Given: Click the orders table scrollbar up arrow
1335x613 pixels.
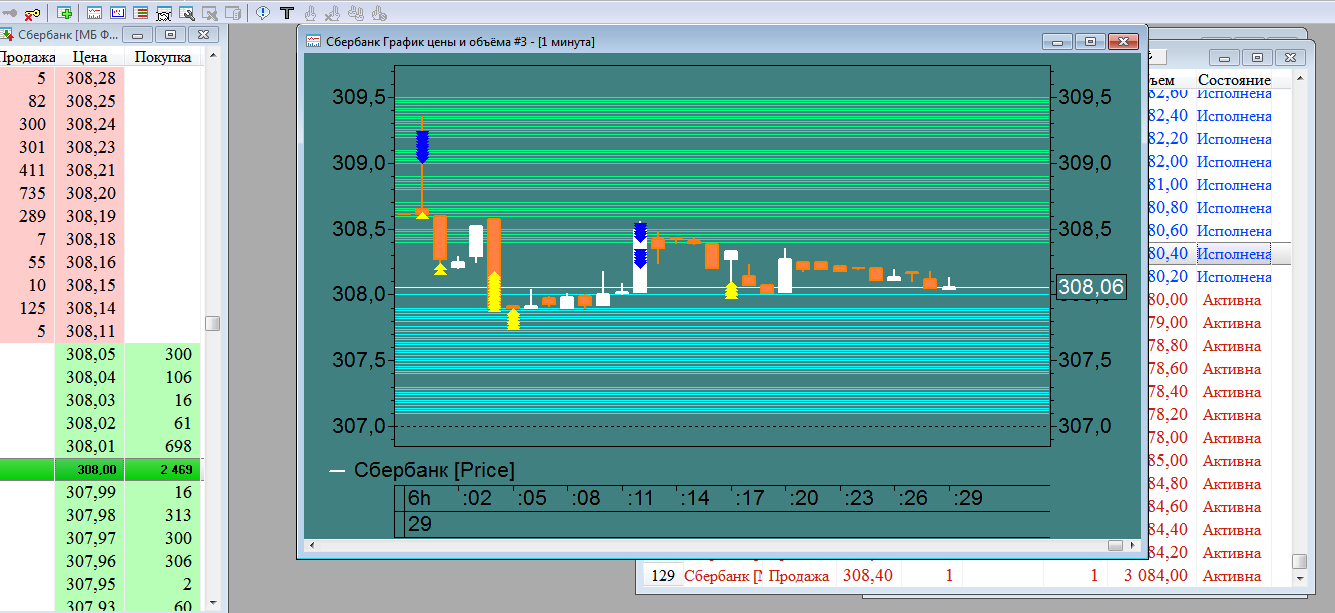Looking at the screenshot, I should click(1299, 80).
